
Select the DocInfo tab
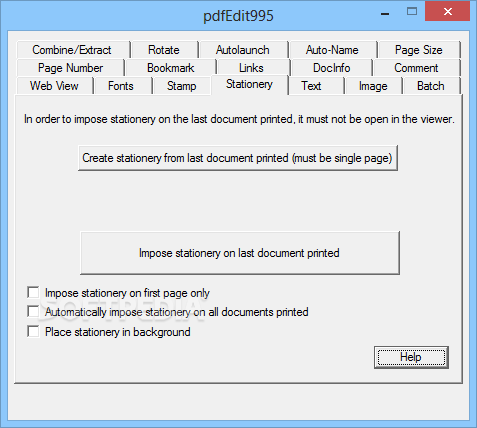click(x=332, y=68)
